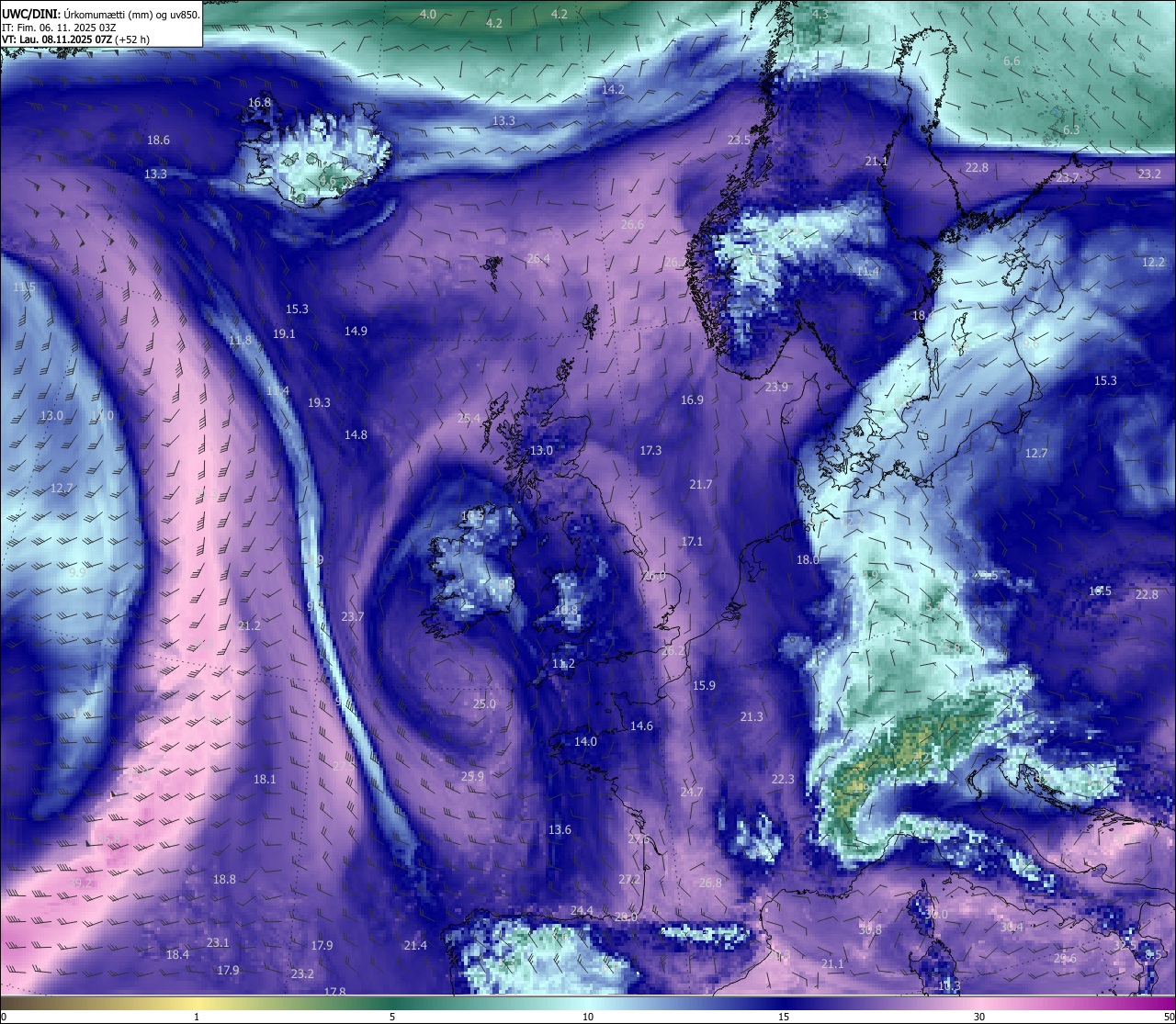This screenshot has height=1024, width=1176.
Task: Click the 25.9 value label
Action: (x=472, y=777)
